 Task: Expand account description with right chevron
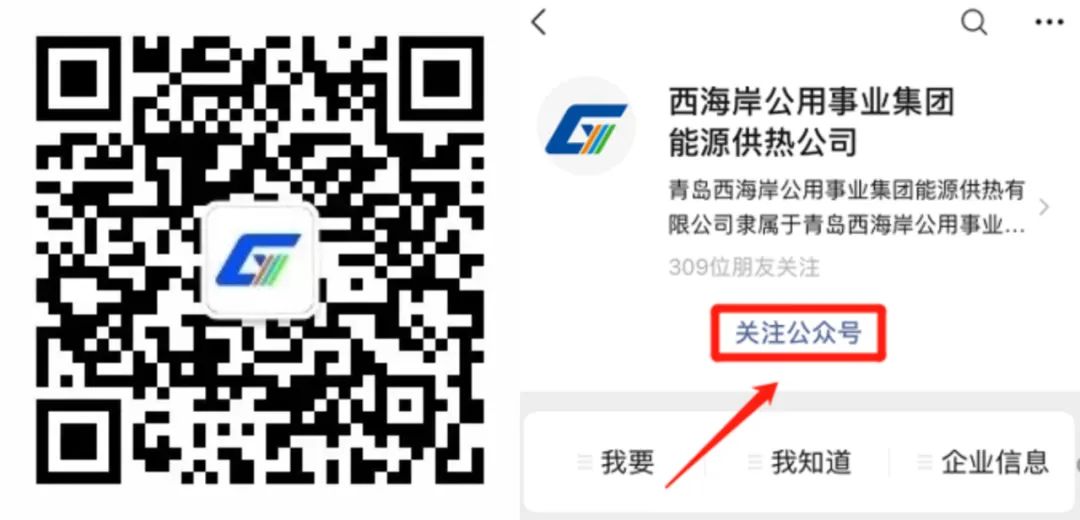1044,207
